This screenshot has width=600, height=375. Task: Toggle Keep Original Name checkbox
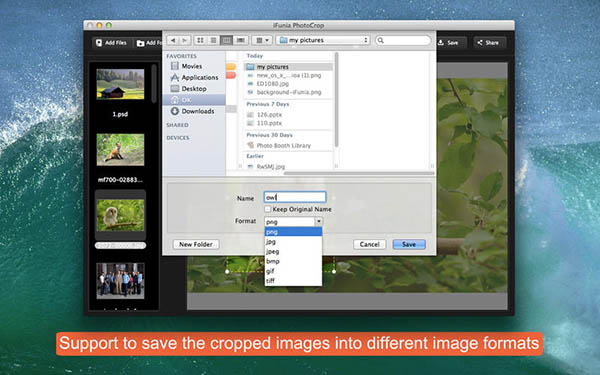[x=267, y=209]
